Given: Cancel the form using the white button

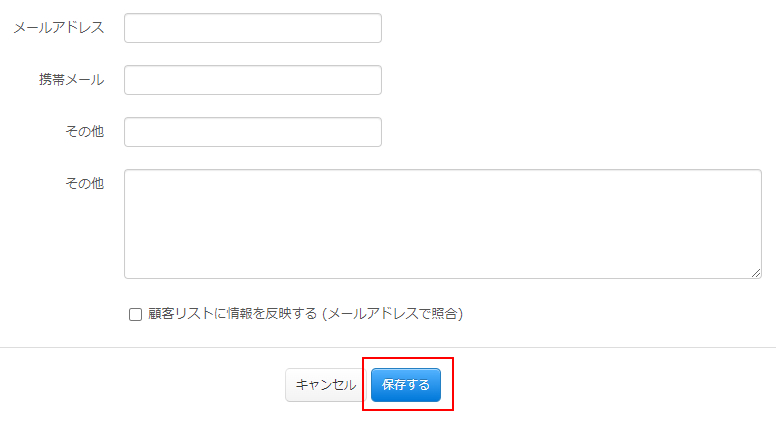Looking at the screenshot, I should point(325,385).
